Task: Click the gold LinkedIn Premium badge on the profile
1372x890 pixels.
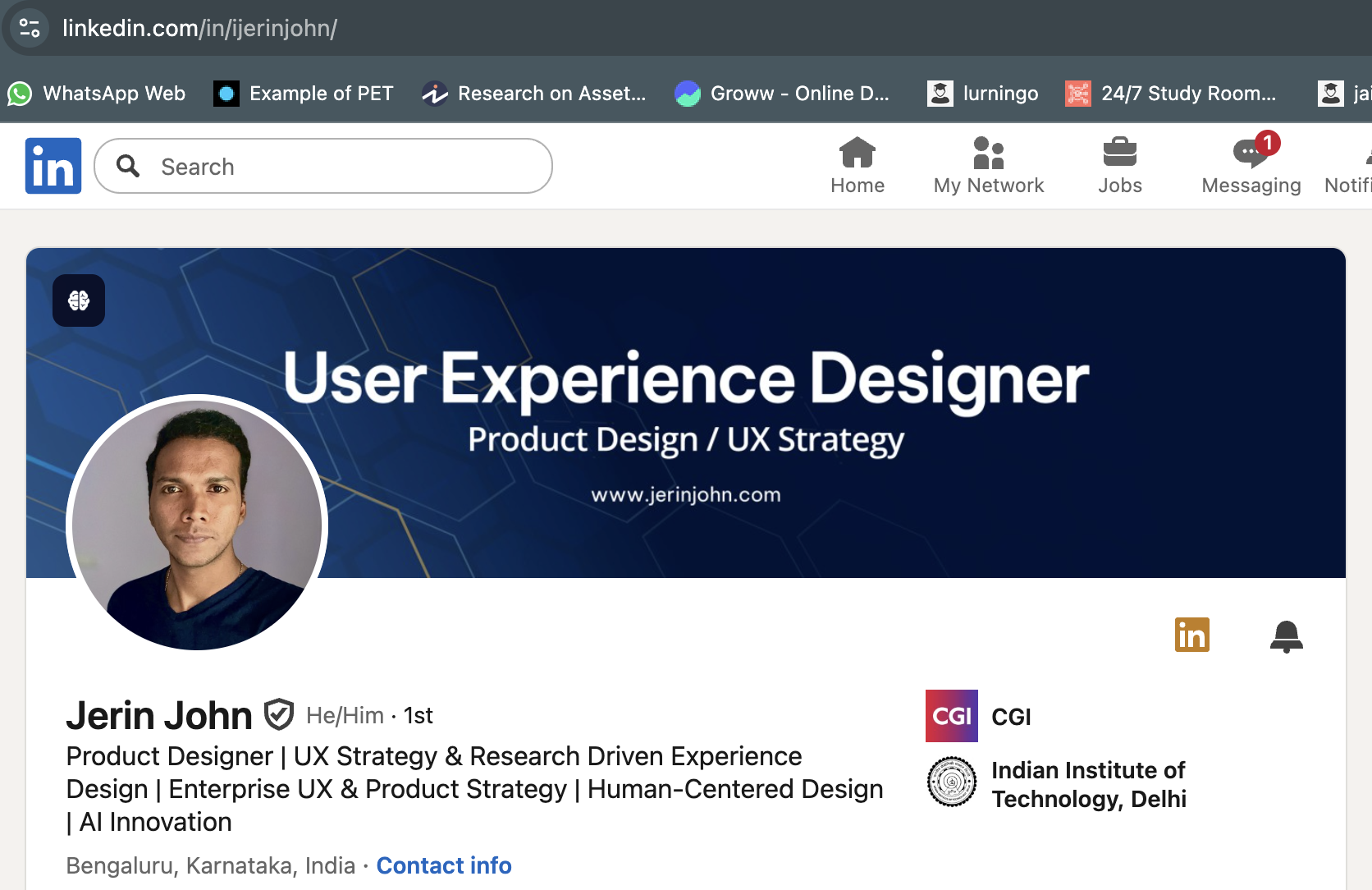Action: (1193, 634)
